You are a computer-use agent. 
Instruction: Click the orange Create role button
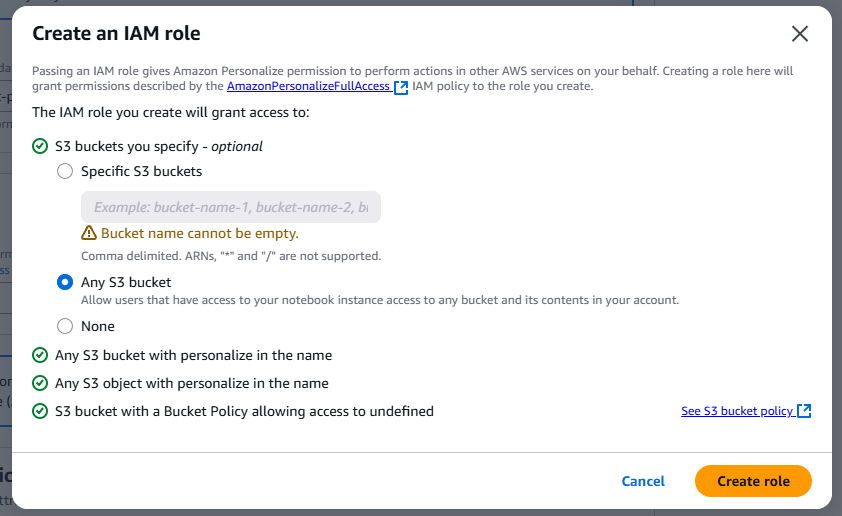[x=753, y=481]
